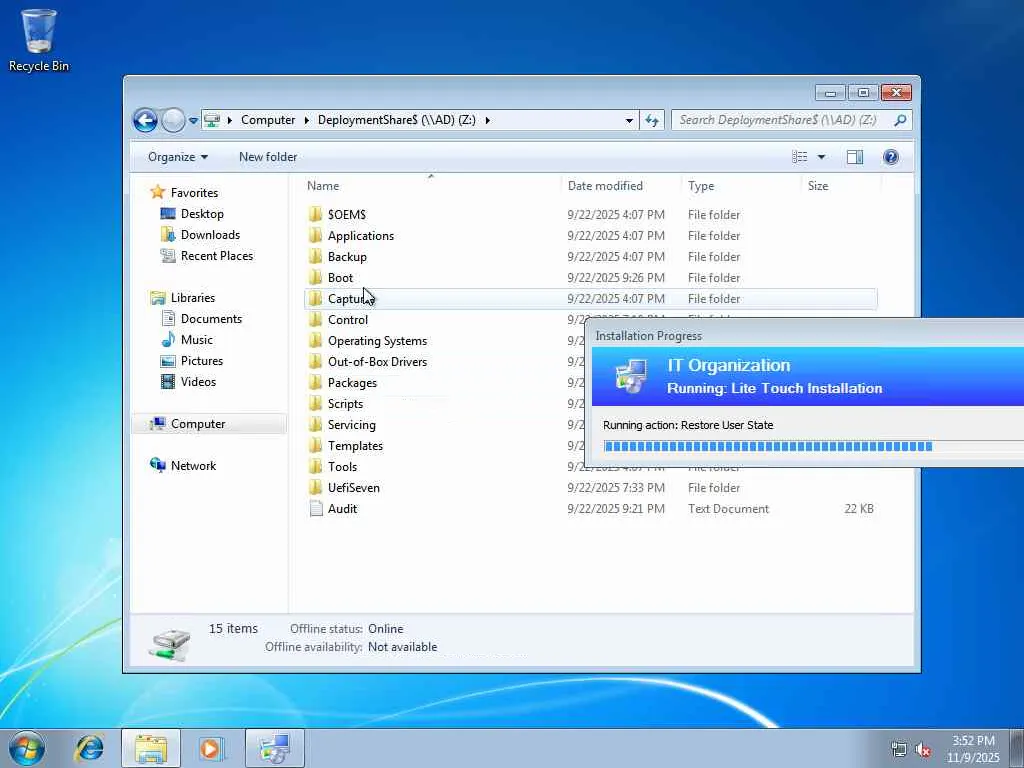This screenshot has width=1024, height=768.
Task: Expand arrow after DeploymentShare$ breadcrumb
Action: coord(487,120)
